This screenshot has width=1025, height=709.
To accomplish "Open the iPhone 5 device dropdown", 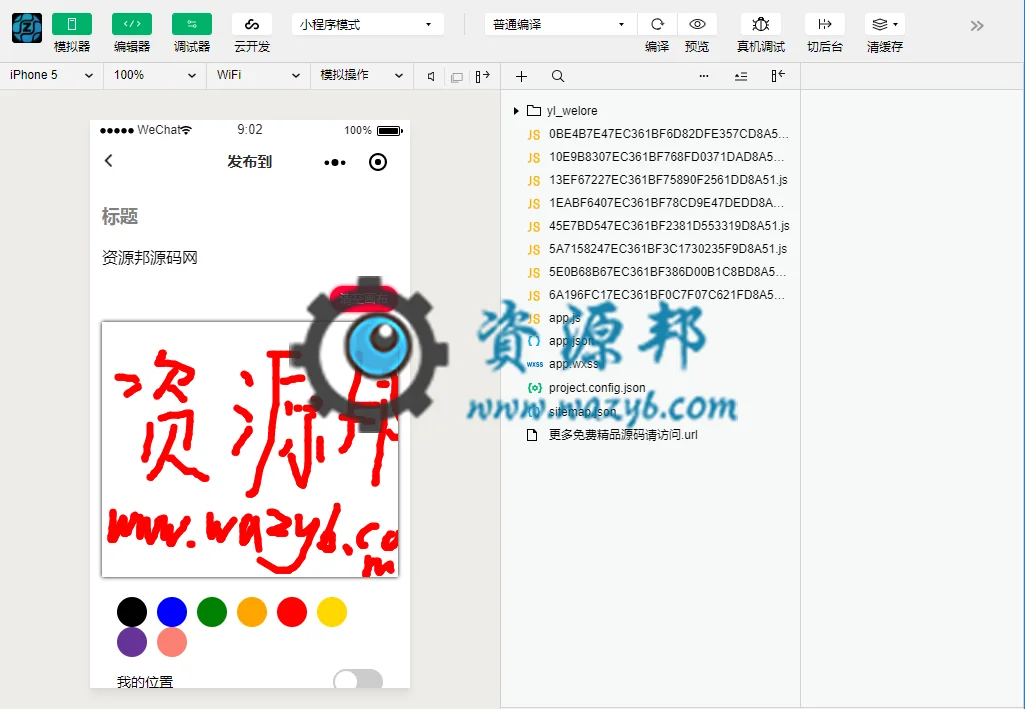I will tap(52, 75).
